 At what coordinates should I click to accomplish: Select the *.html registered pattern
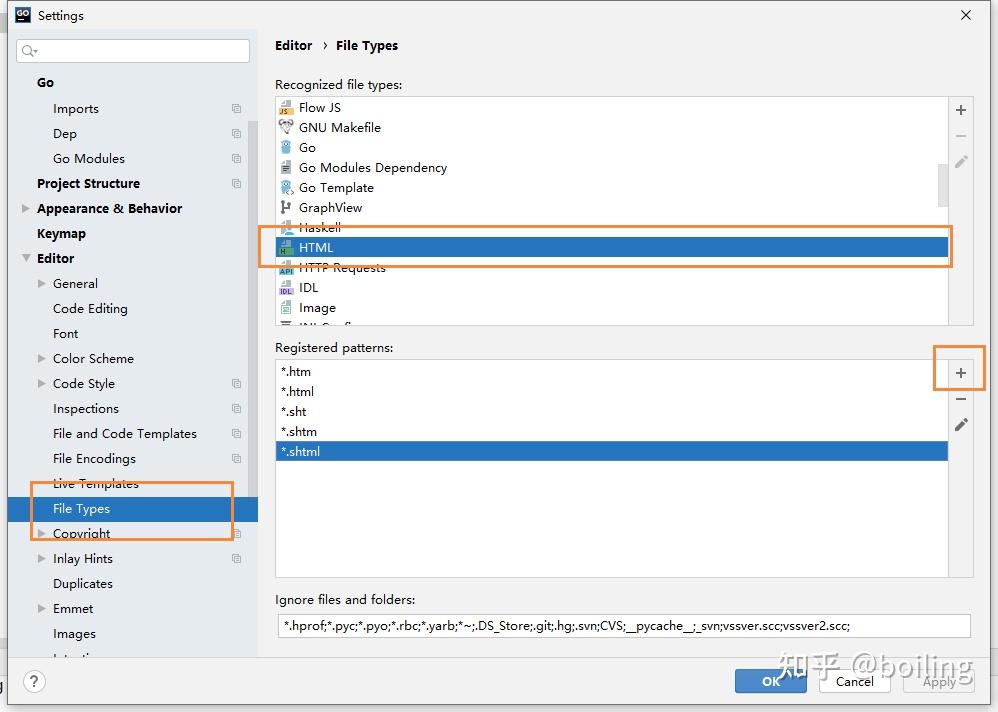[x=612, y=391]
